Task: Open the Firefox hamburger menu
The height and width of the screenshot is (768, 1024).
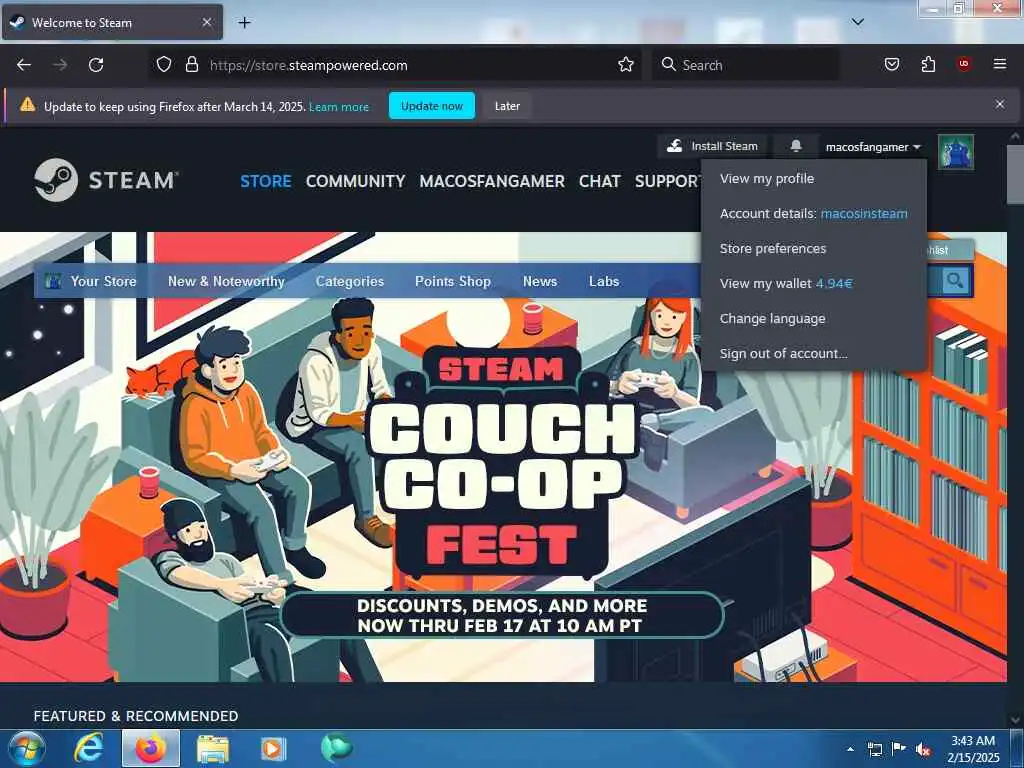Action: pyautogui.click(x=999, y=65)
